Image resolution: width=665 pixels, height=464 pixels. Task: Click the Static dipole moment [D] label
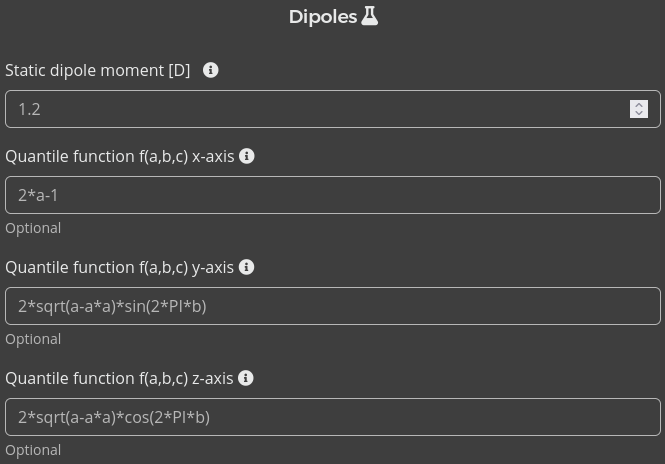pyautogui.click(x=97, y=70)
